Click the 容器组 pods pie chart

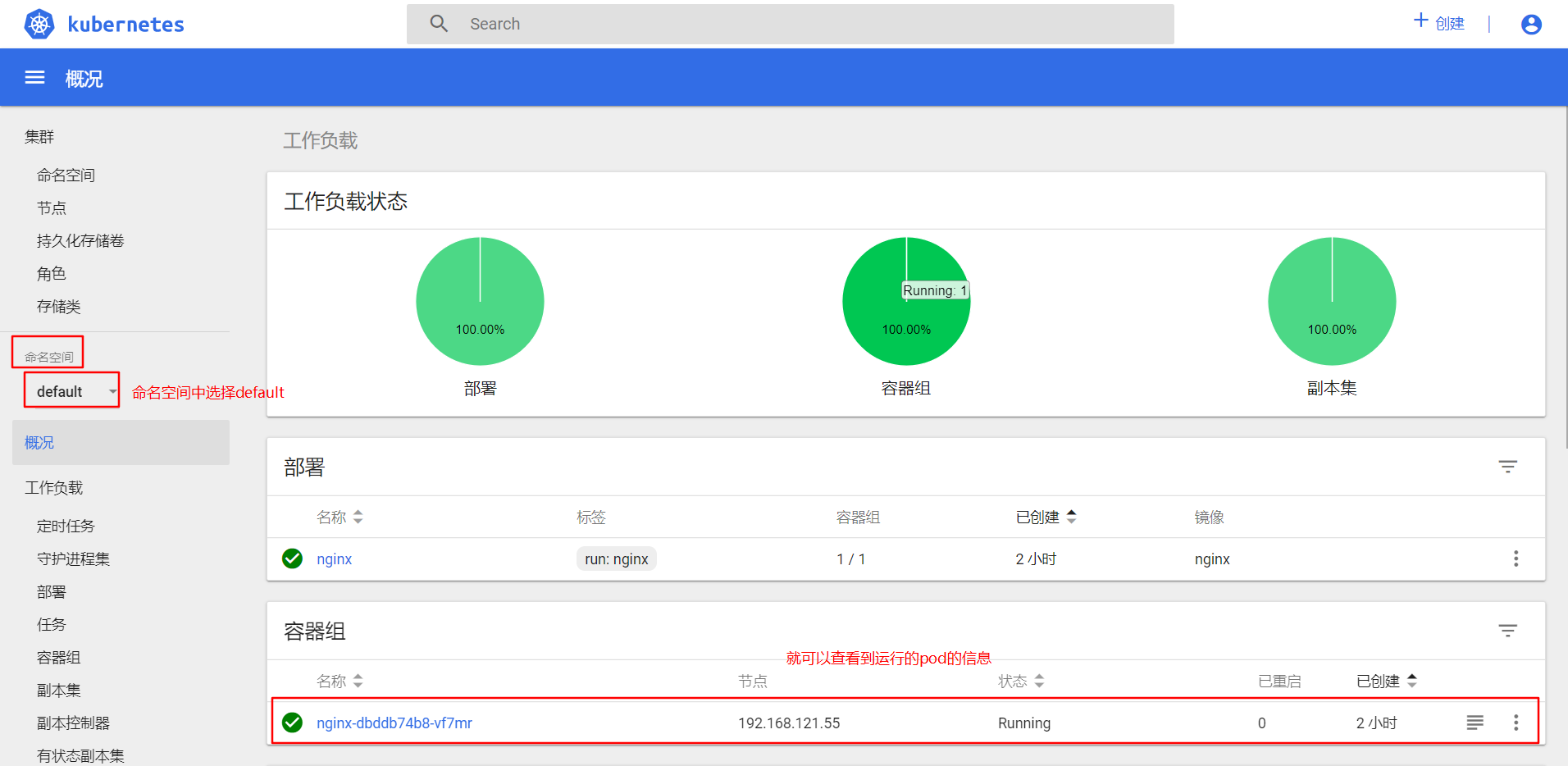coord(906,301)
